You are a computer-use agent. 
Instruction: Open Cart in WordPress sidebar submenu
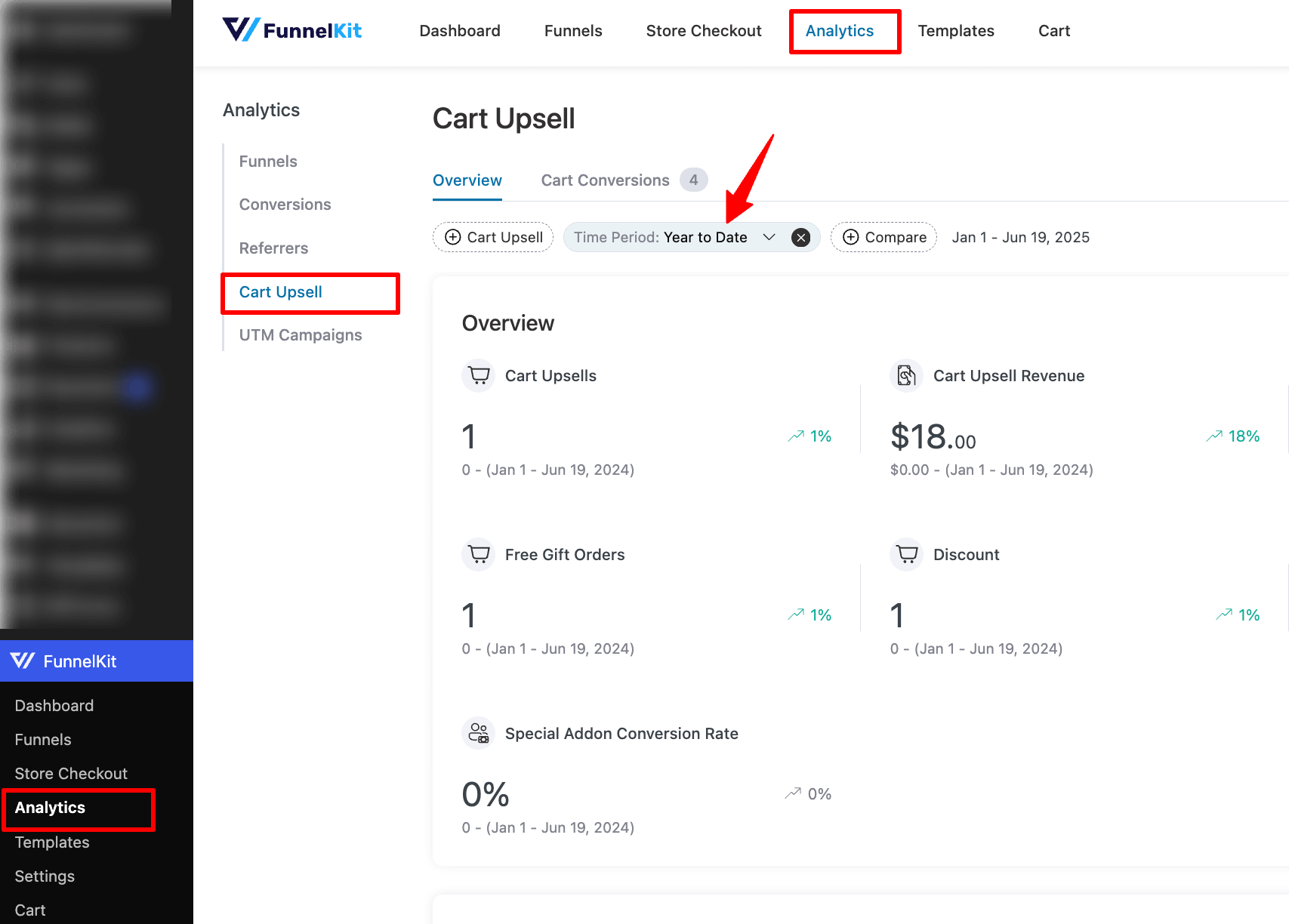tap(30, 910)
